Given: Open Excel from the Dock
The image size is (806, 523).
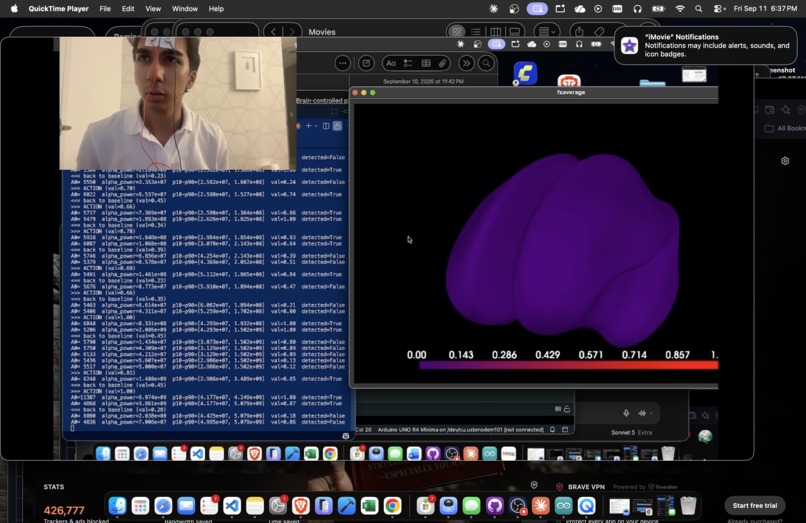Looking at the screenshot, I should (x=370, y=506).
